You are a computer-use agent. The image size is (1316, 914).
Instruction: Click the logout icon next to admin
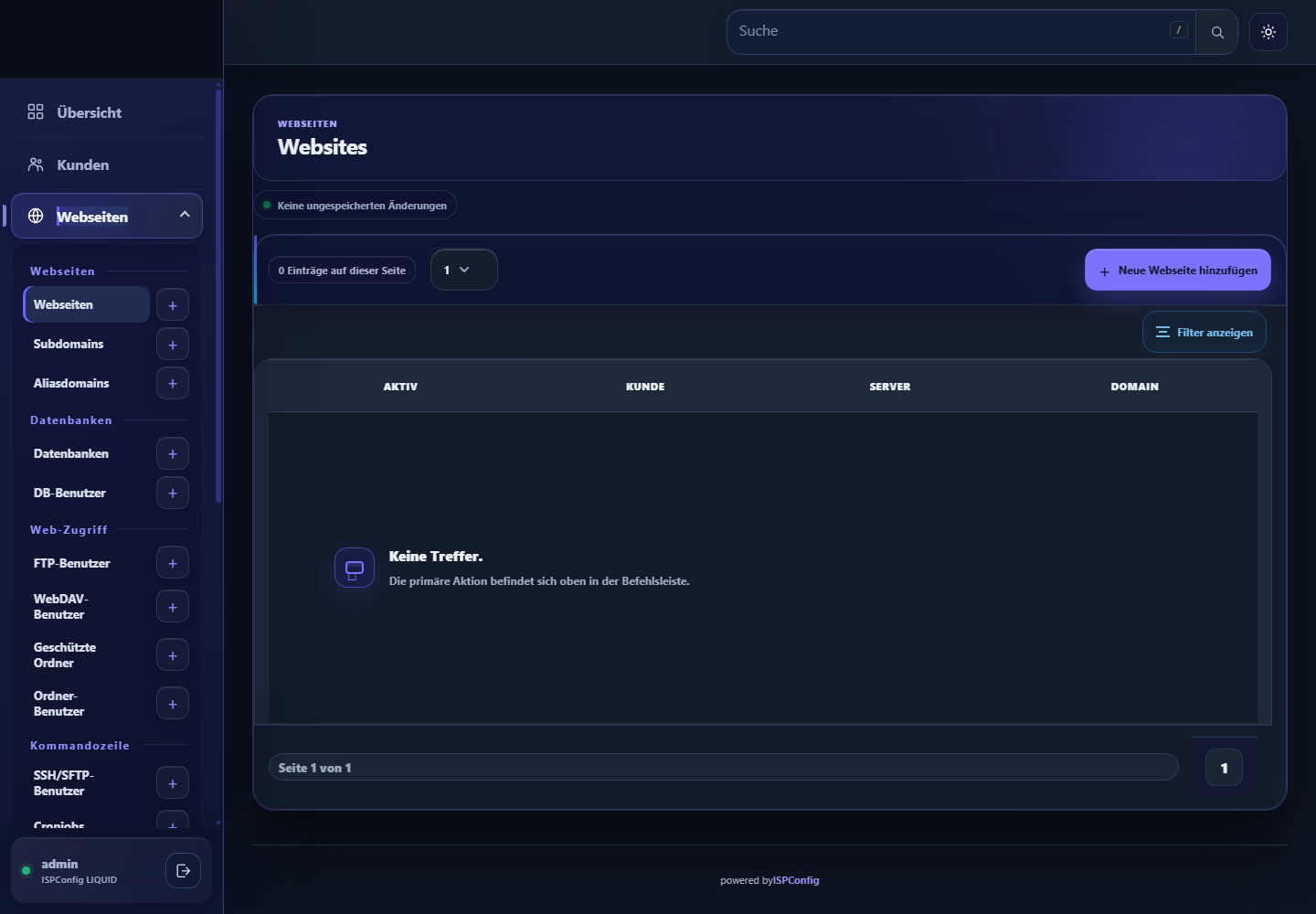183,870
